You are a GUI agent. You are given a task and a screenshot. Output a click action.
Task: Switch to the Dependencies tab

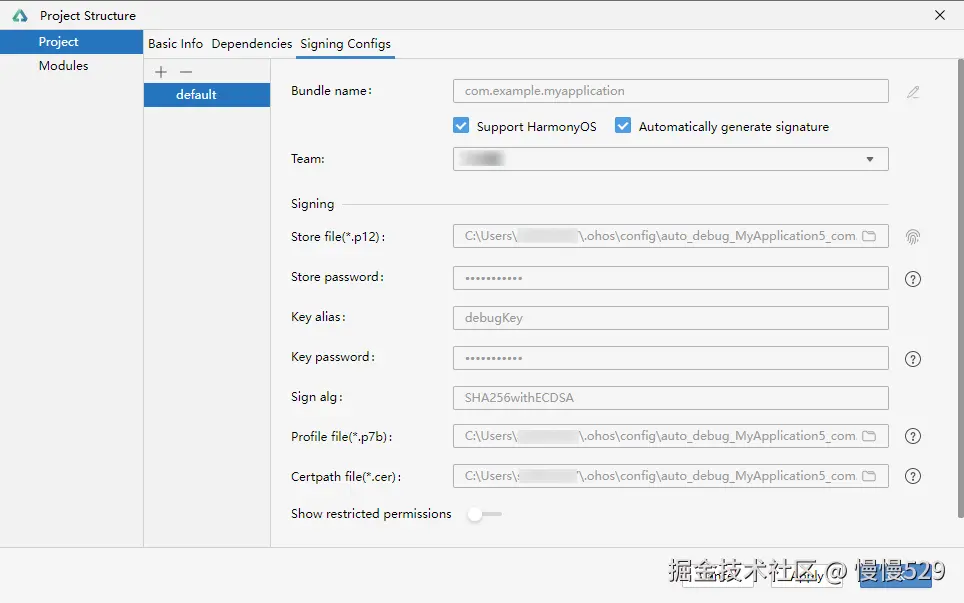[251, 44]
